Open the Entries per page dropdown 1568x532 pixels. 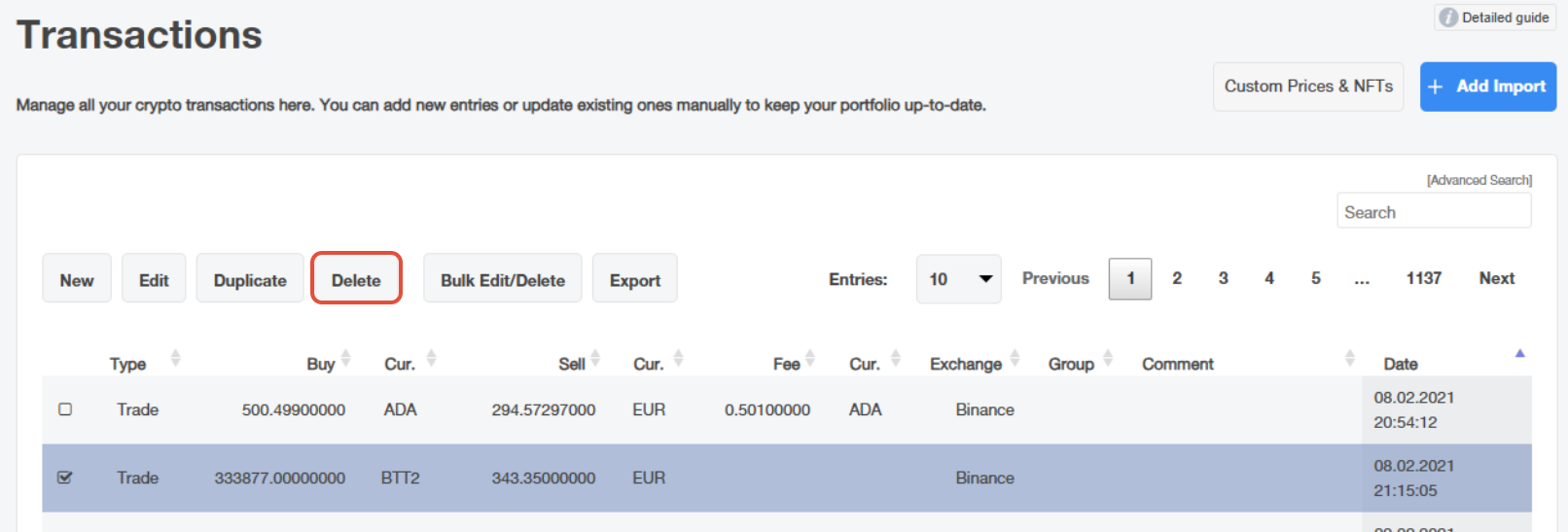tap(958, 279)
